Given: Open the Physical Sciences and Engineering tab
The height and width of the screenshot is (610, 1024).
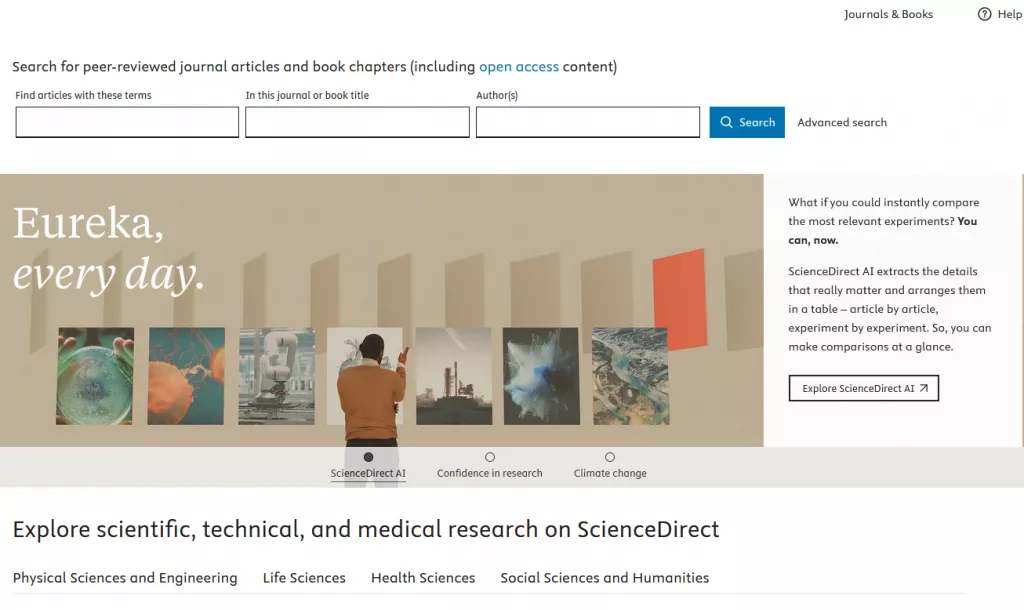Looking at the screenshot, I should pos(125,577).
